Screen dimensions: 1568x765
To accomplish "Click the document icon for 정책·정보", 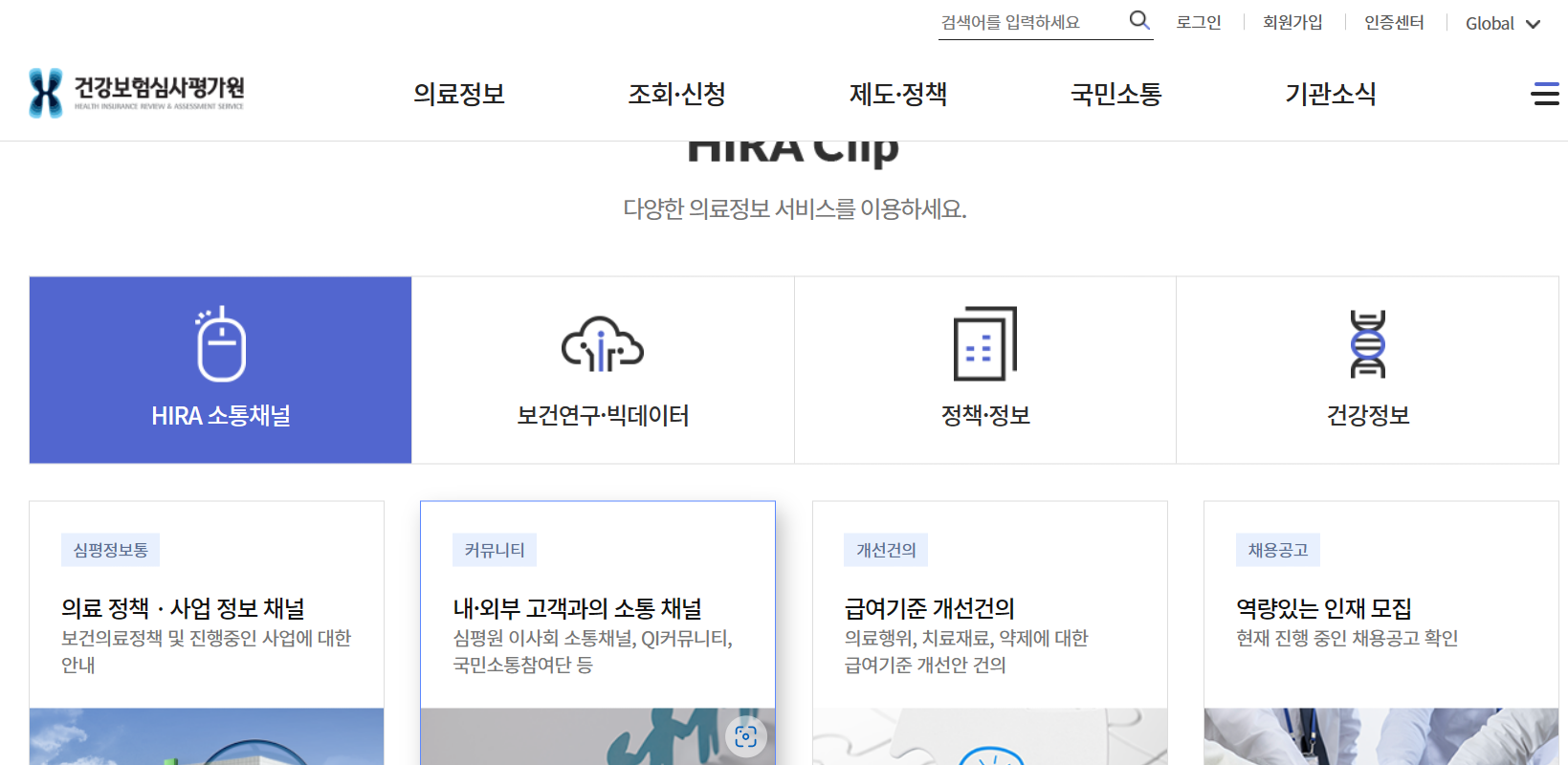I will (985, 343).
